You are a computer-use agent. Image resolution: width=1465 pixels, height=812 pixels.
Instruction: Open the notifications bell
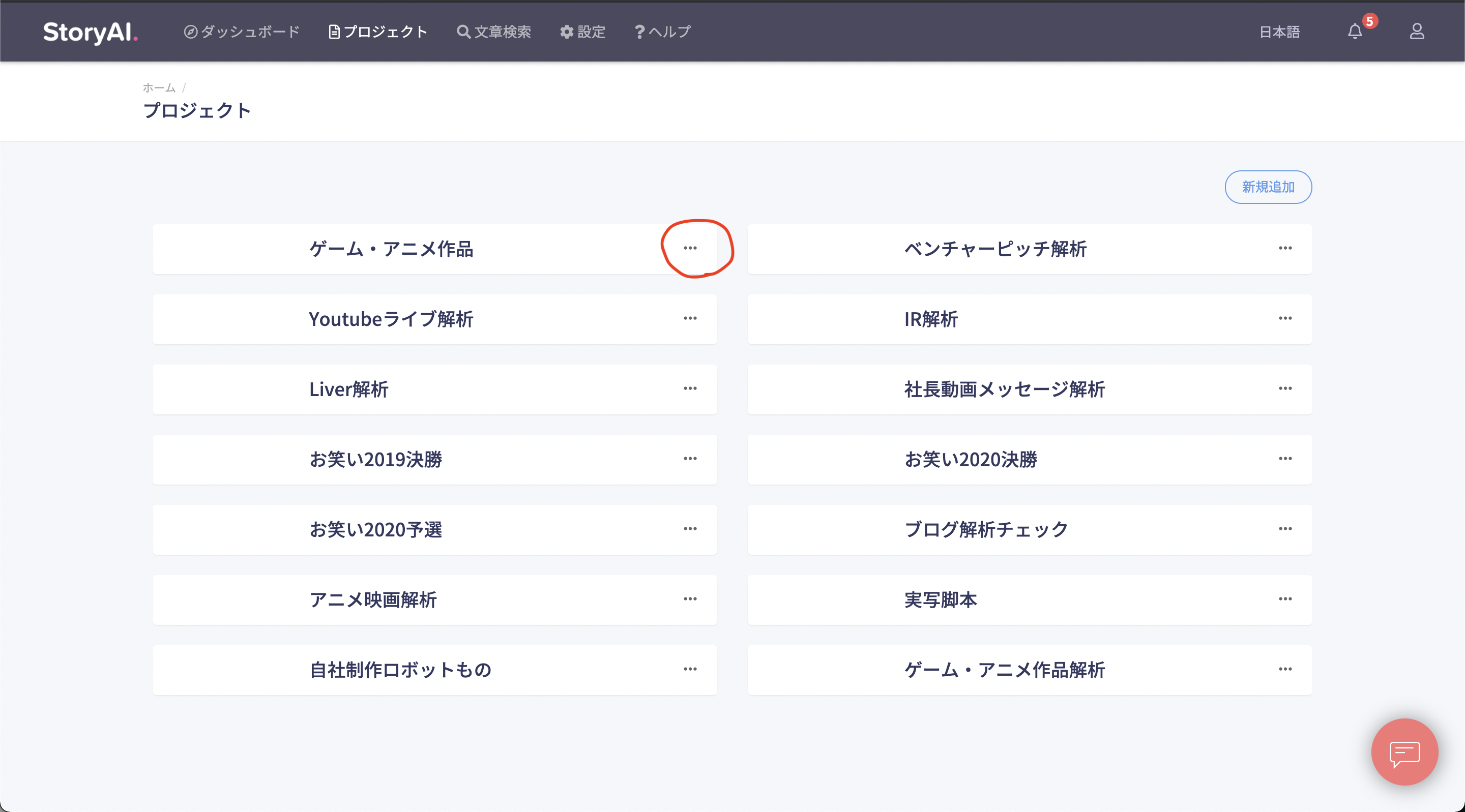1355,32
